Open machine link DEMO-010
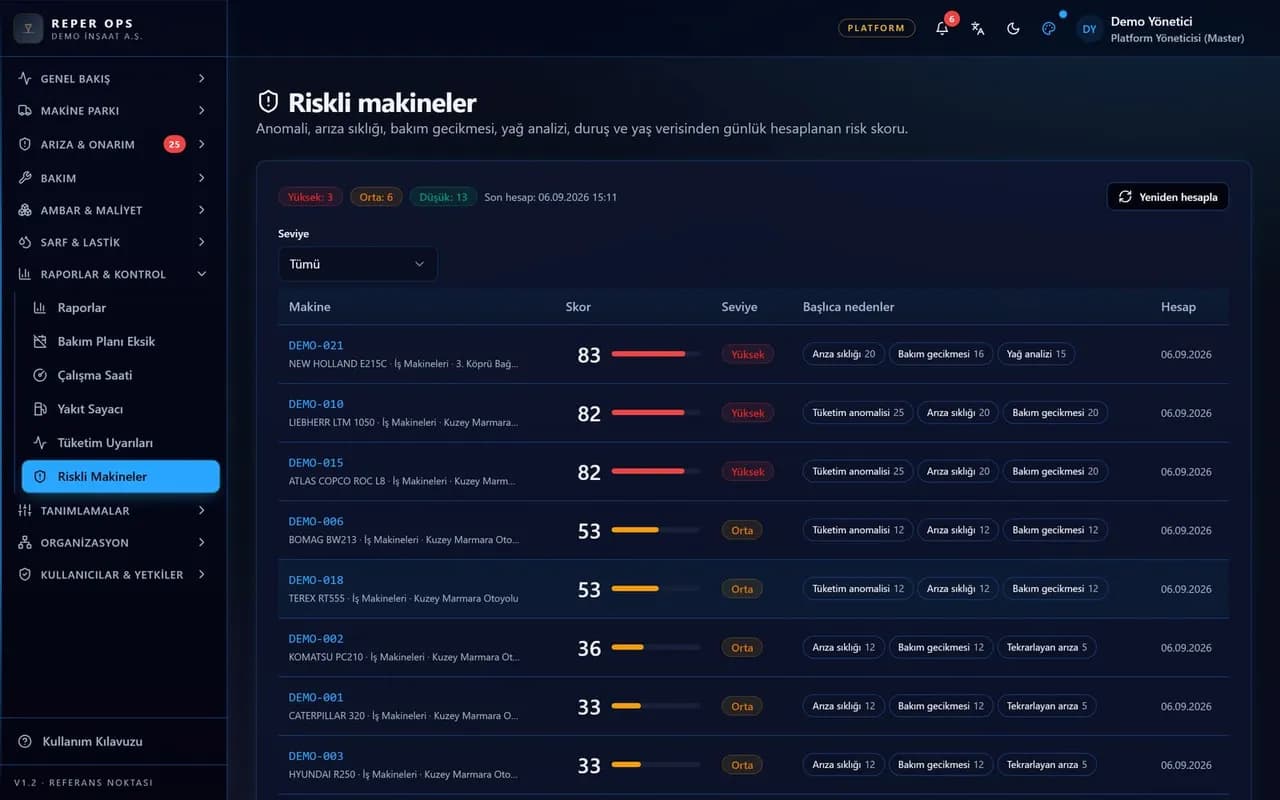This screenshot has height=800, width=1280. [316, 404]
